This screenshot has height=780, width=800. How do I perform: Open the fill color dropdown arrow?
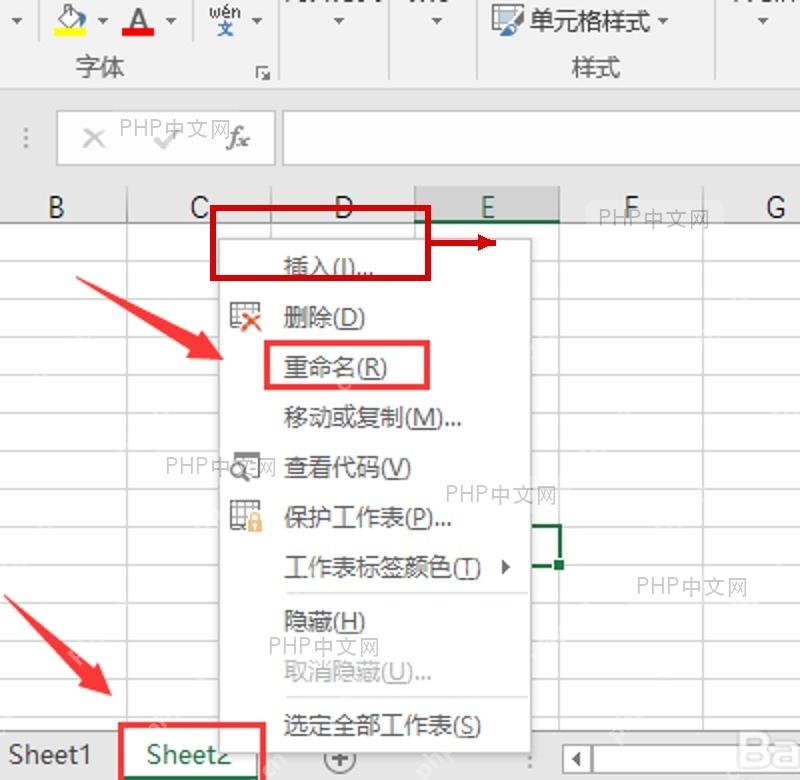pyautogui.click(x=103, y=21)
